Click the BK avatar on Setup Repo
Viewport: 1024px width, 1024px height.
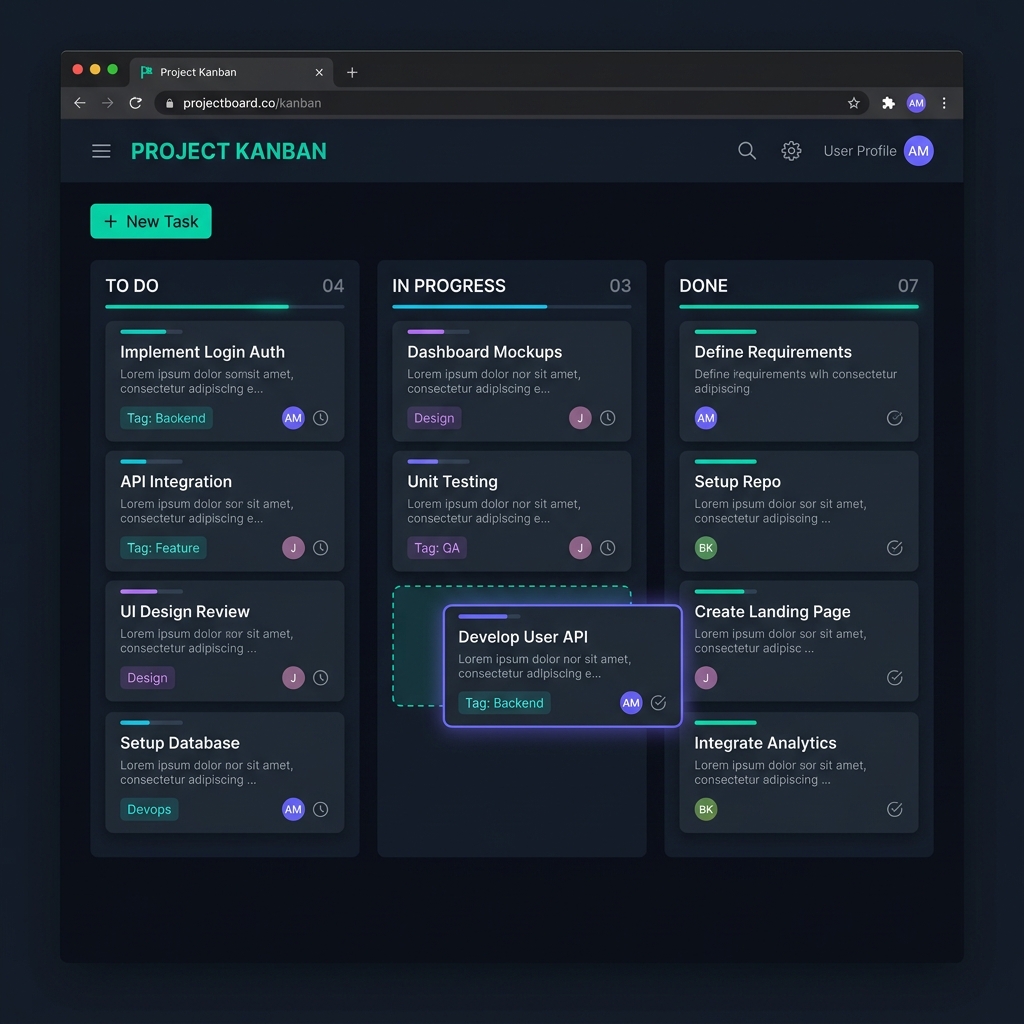coord(705,548)
